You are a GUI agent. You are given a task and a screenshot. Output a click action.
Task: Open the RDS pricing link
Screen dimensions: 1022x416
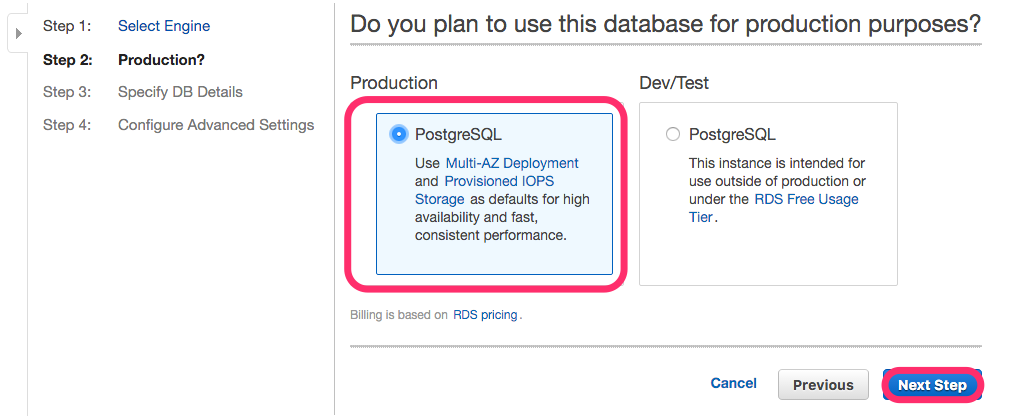485,315
